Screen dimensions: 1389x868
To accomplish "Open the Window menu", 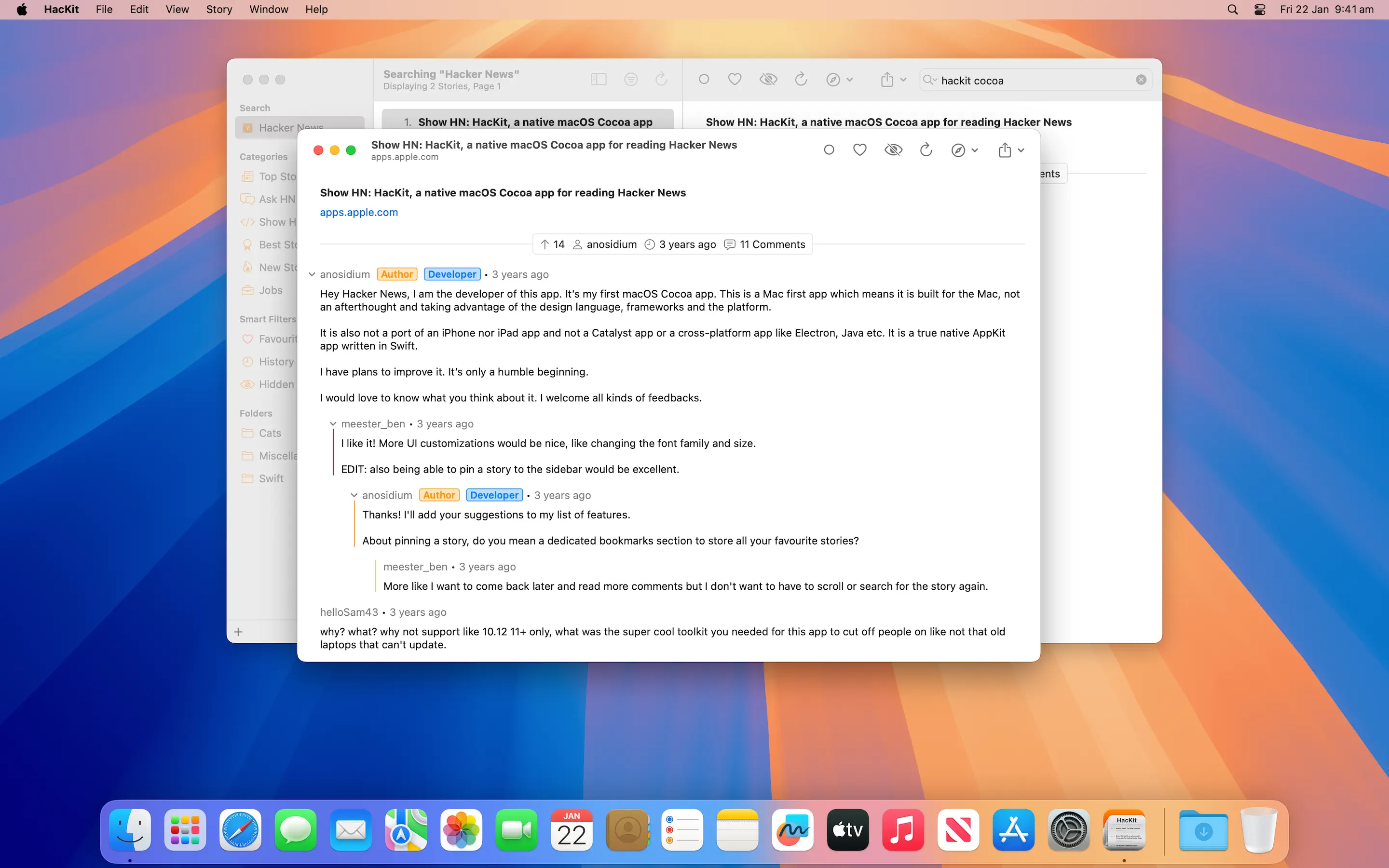I will pos(269,9).
